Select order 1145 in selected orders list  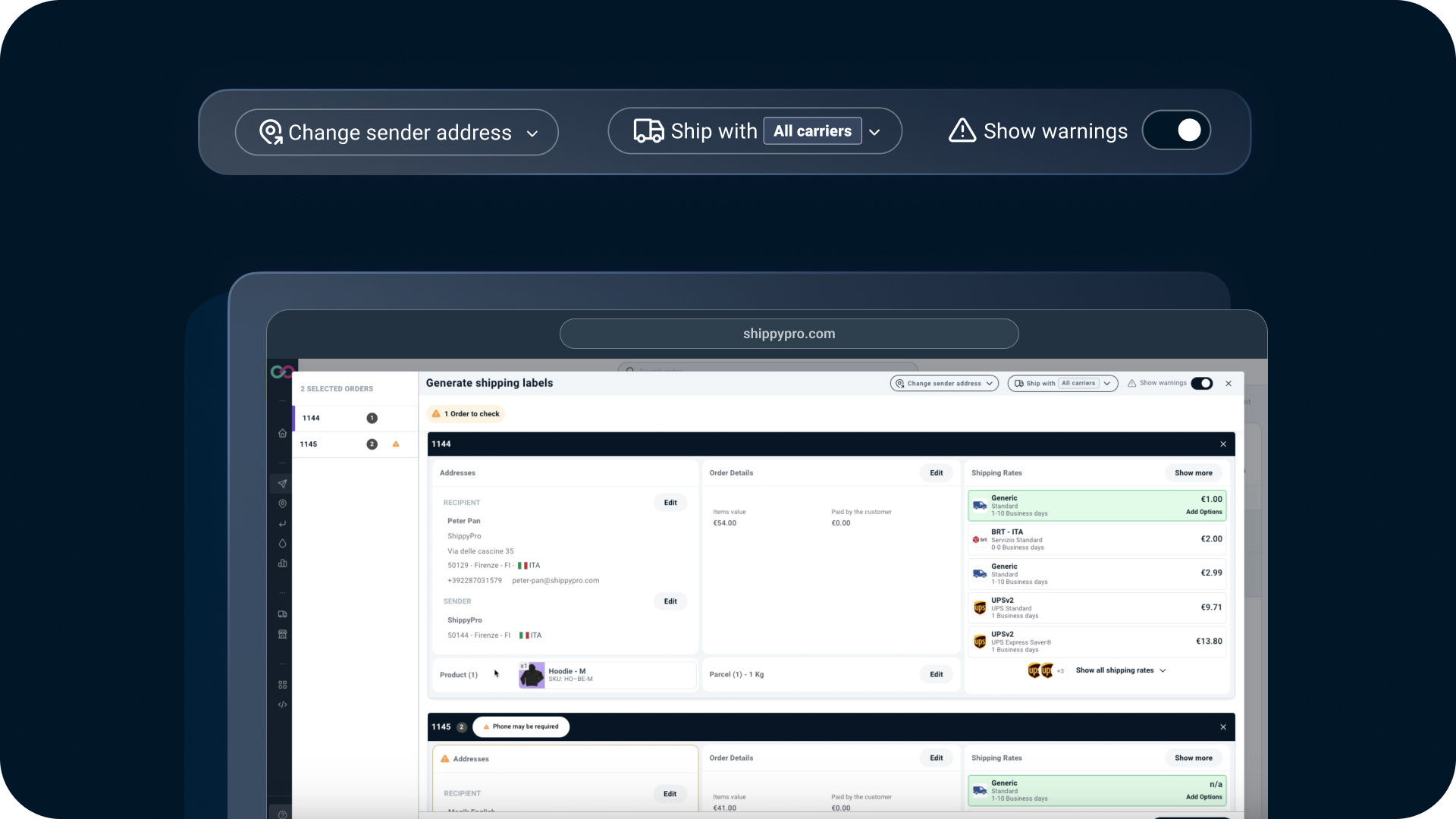pos(354,444)
